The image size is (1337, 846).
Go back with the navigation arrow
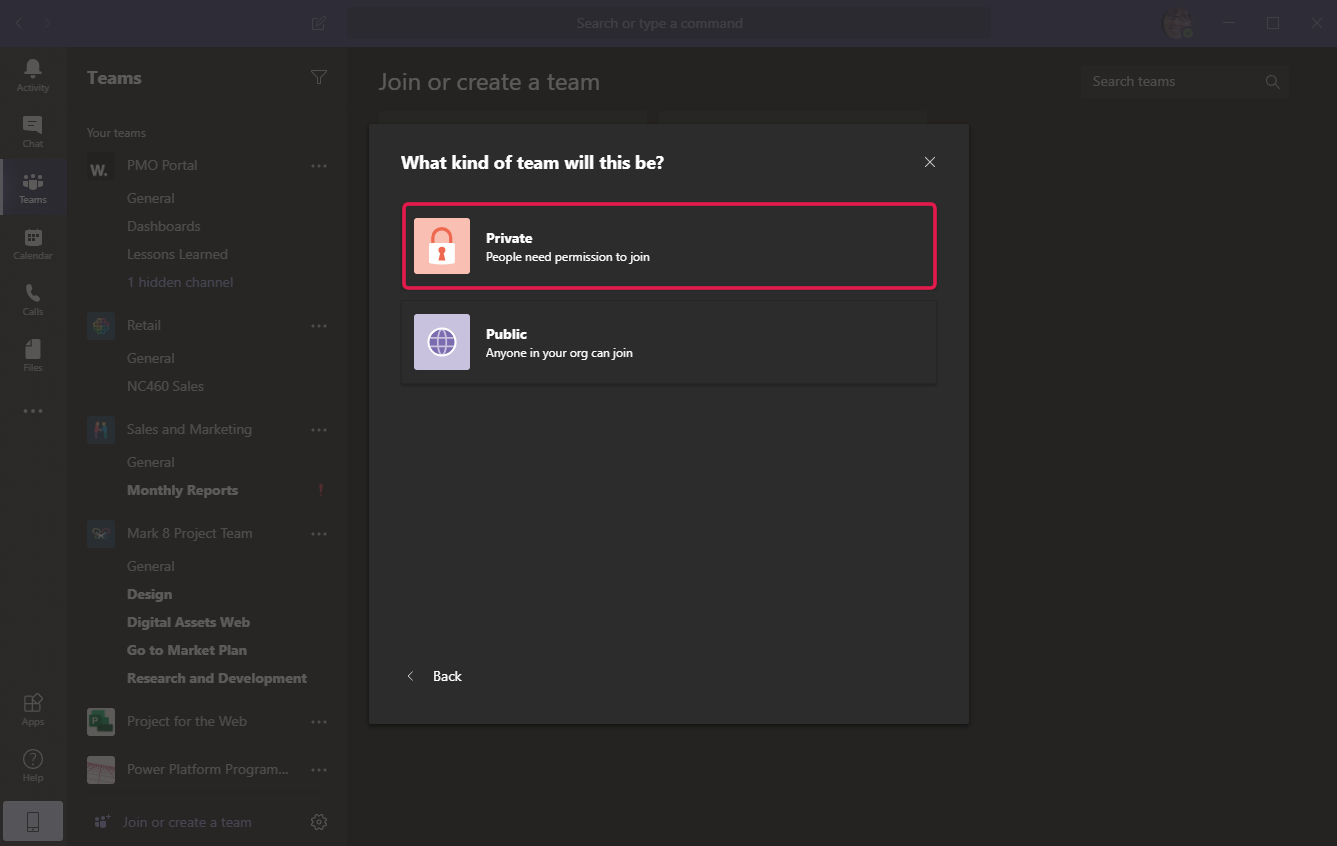coord(19,23)
